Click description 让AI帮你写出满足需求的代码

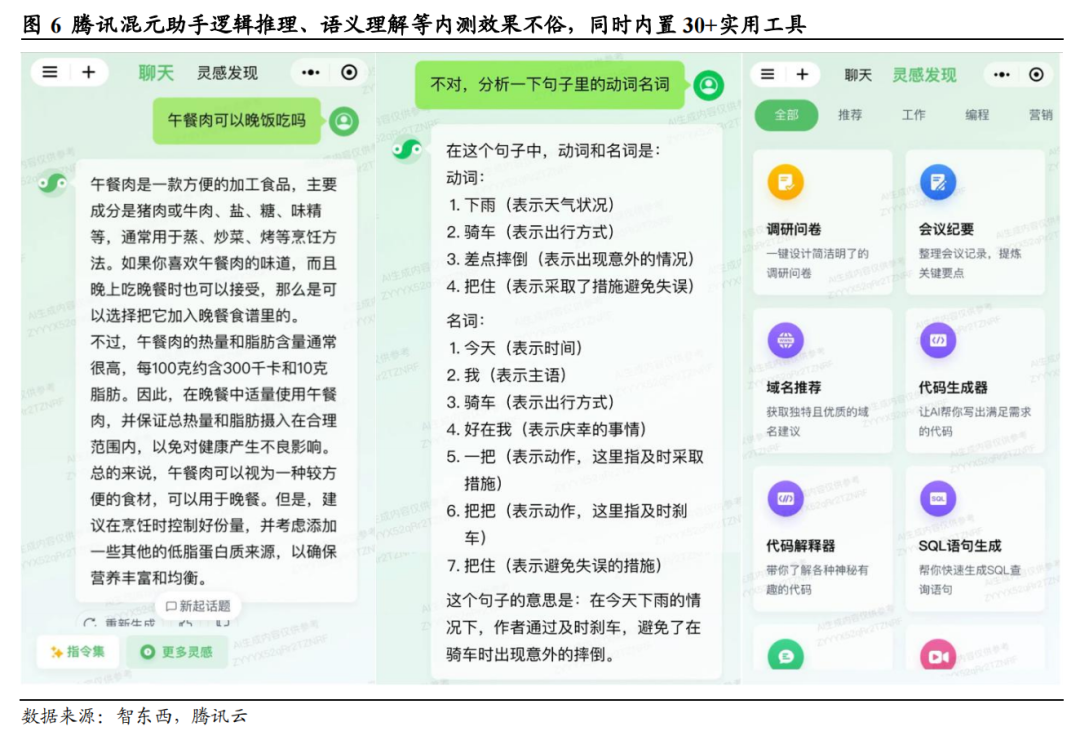975,422
